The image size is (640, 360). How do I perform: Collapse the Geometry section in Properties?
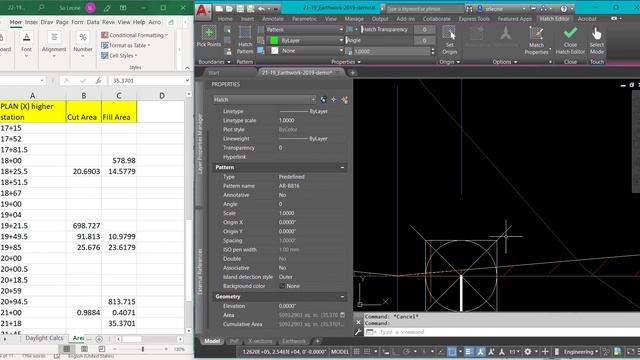click(342, 297)
